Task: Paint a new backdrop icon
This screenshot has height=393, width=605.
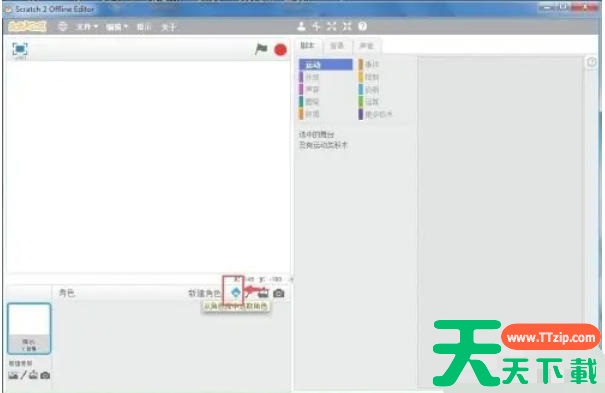Action: point(24,375)
